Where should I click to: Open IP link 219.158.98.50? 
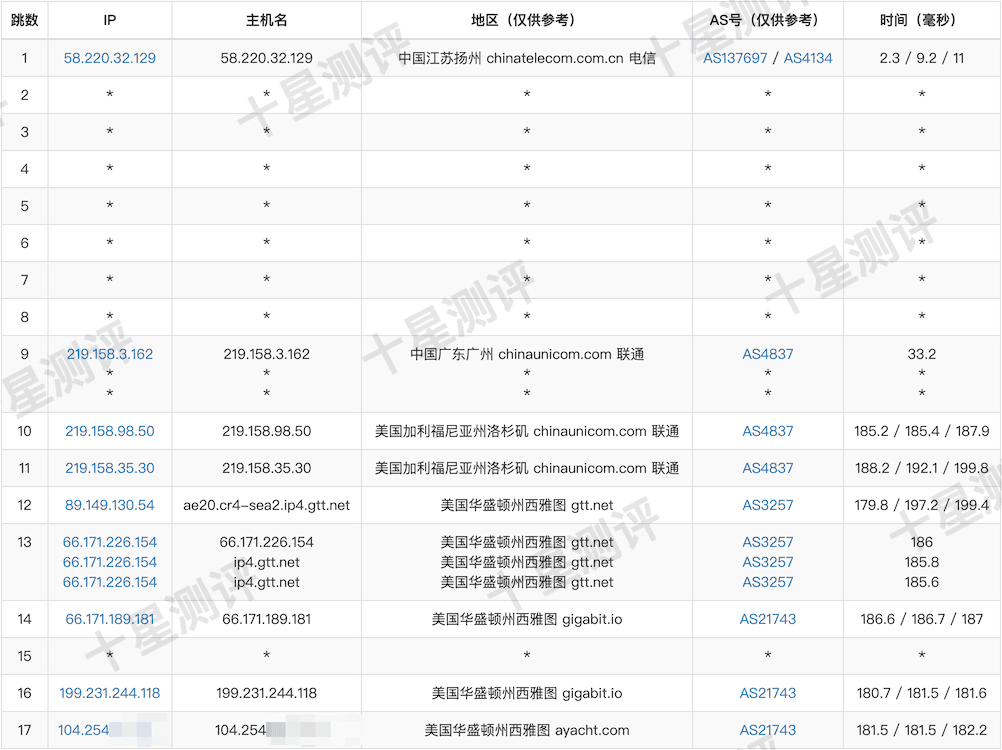[x=110, y=431]
